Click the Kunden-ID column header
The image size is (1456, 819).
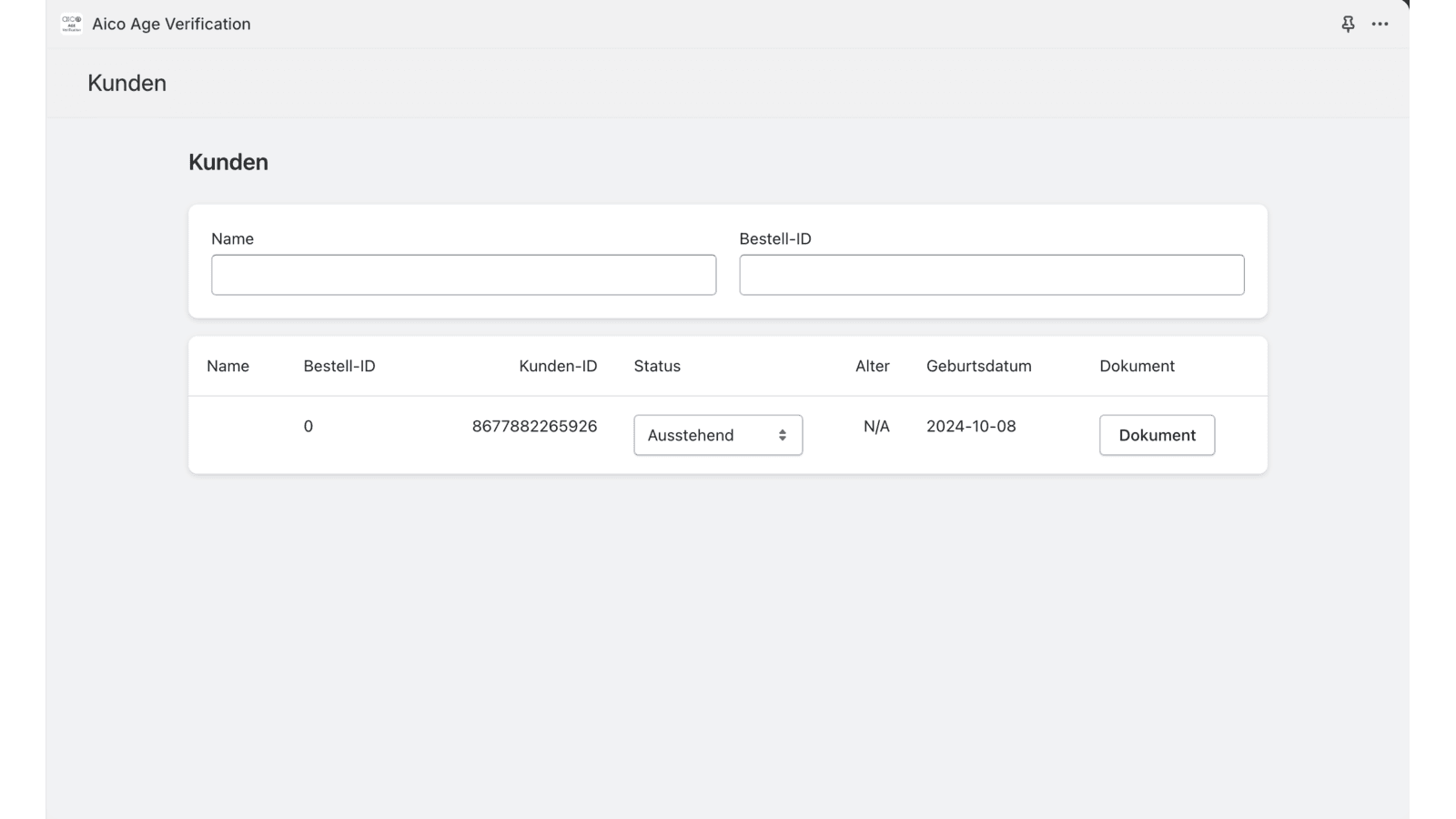coord(557,366)
